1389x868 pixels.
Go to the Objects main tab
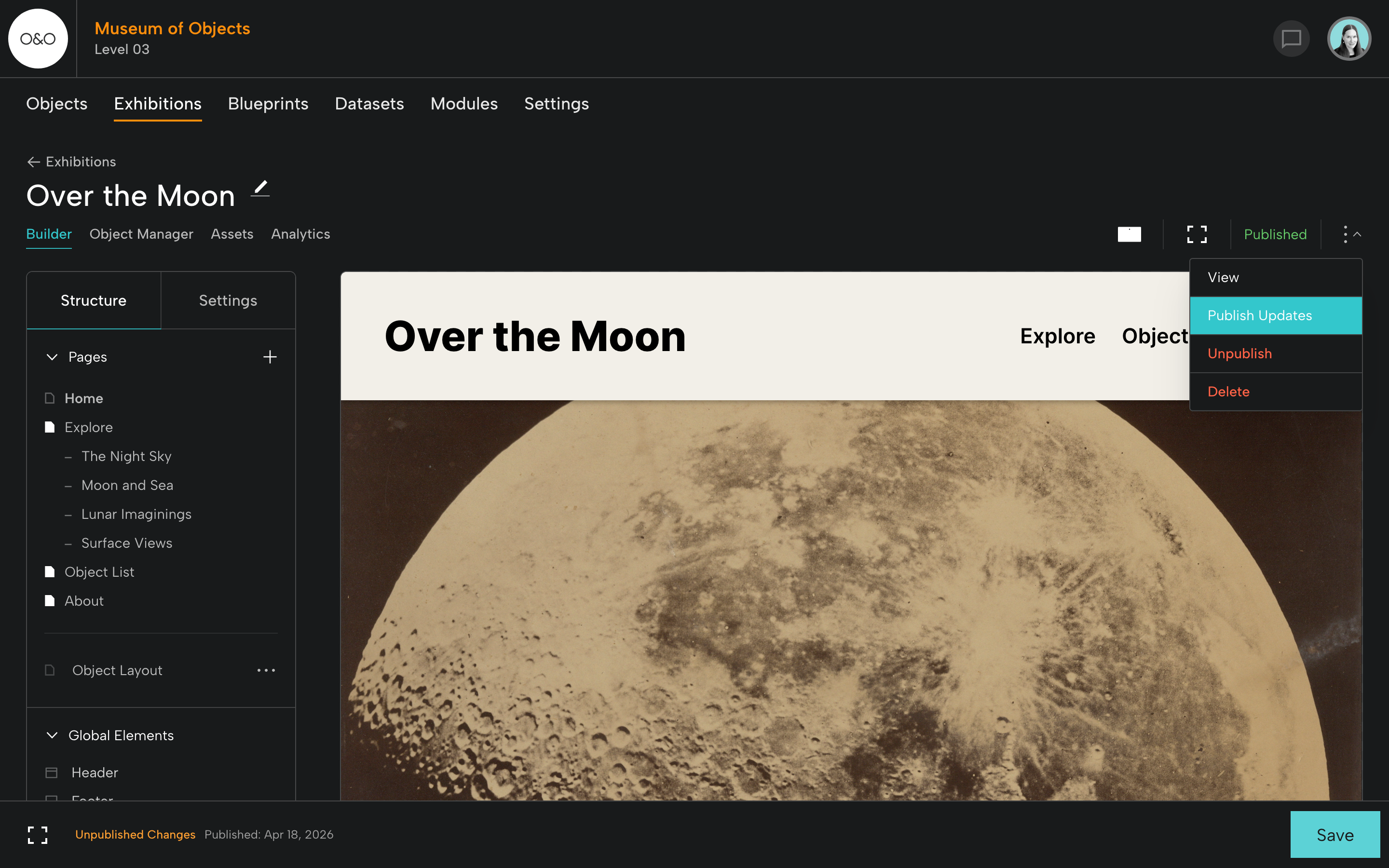point(57,104)
